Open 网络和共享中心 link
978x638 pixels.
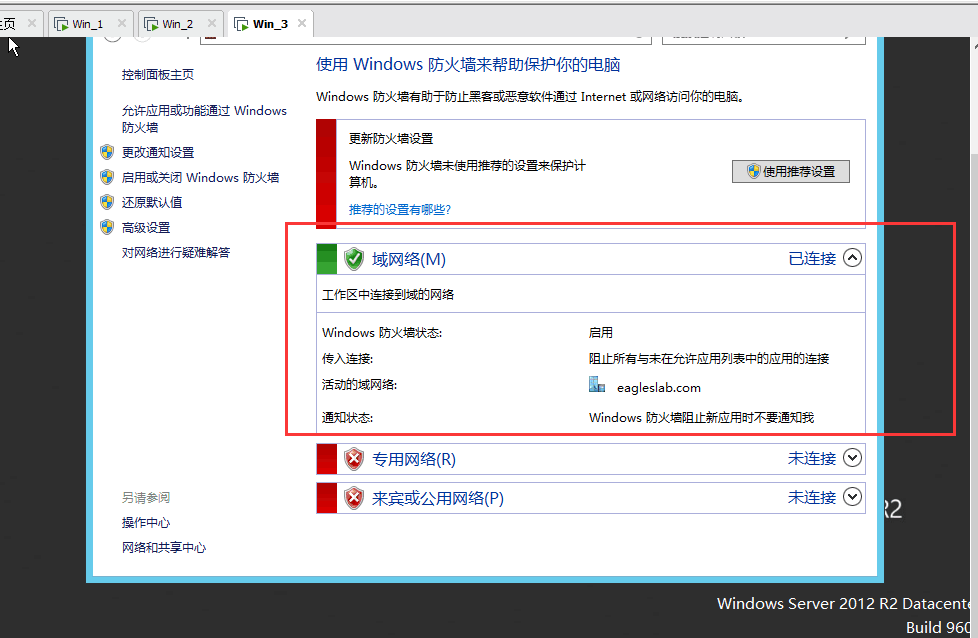164,548
